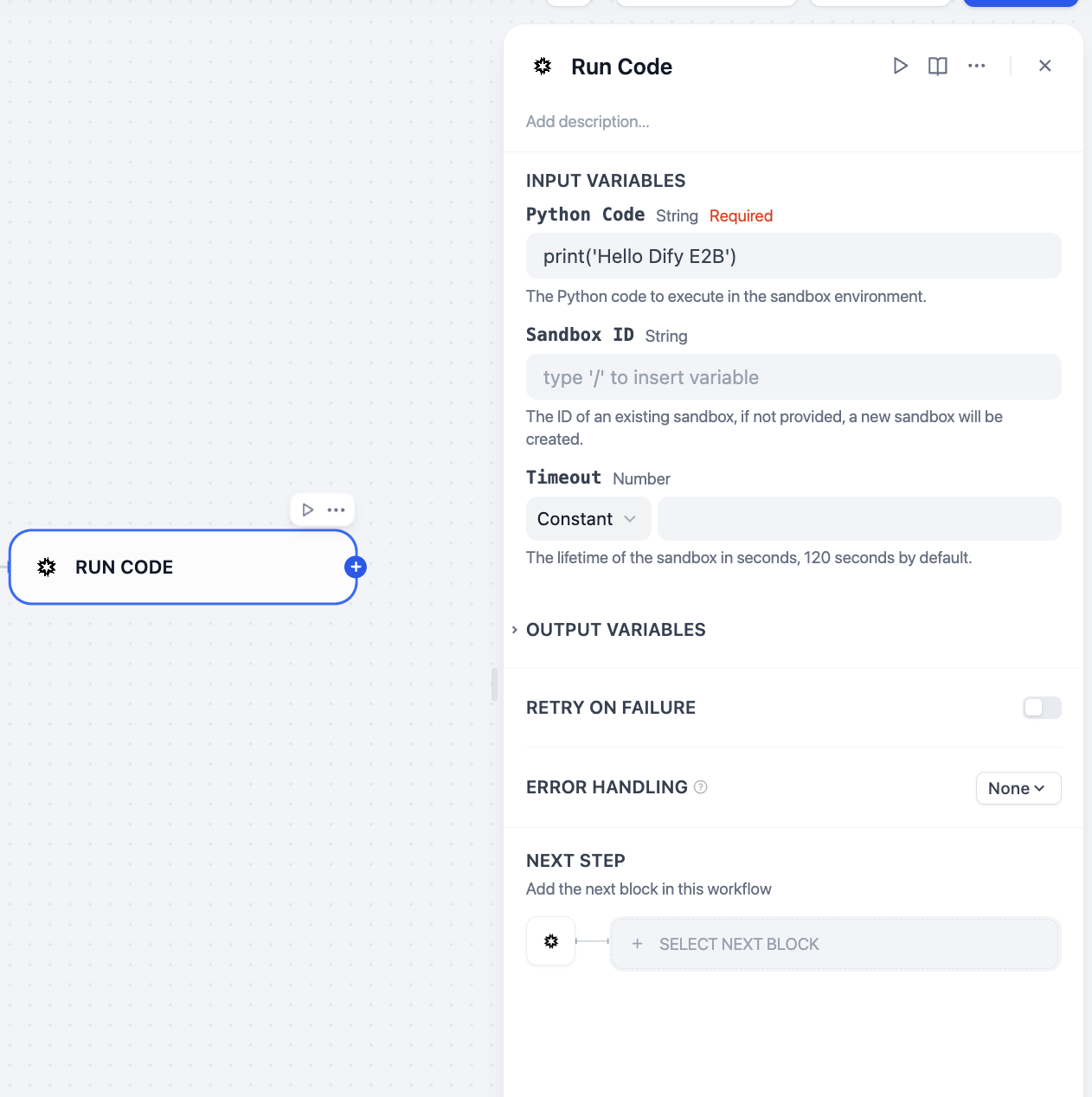This screenshot has height=1097, width=1092.
Task: Click the blue plus handle on RUN CODE node
Action: click(356, 567)
